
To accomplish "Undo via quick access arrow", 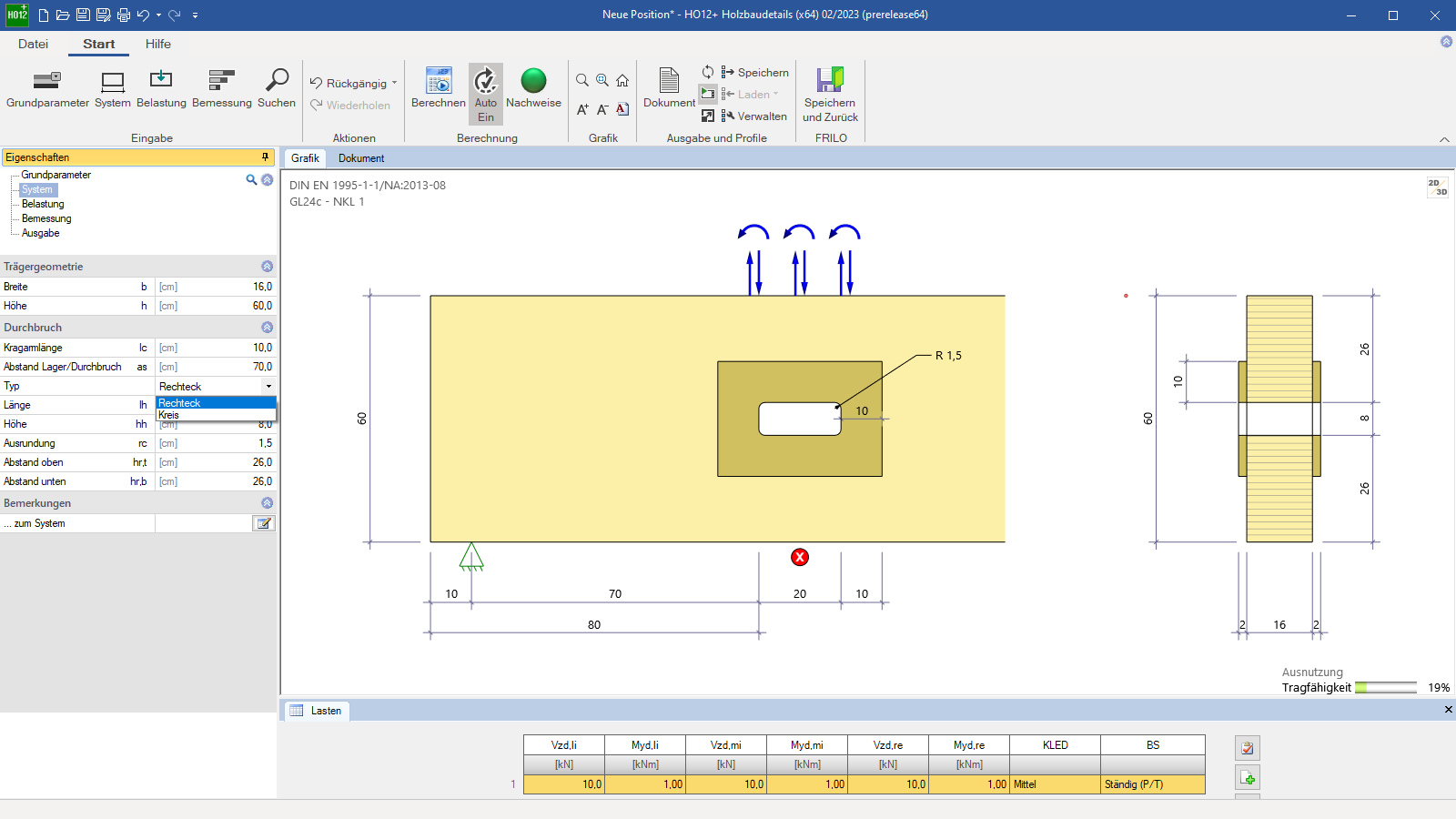I will coord(143,15).
